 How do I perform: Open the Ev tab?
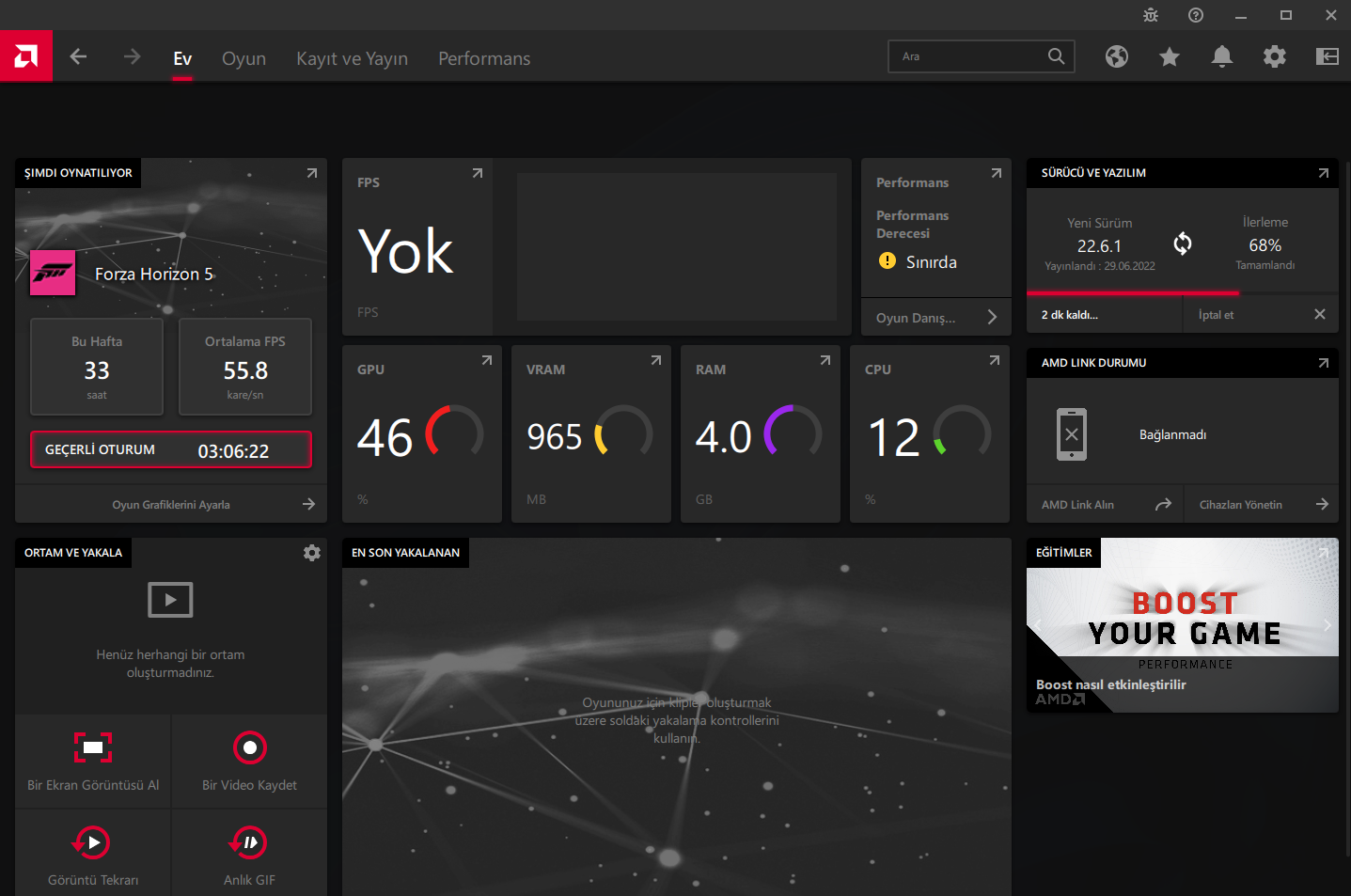coord(182,58)
